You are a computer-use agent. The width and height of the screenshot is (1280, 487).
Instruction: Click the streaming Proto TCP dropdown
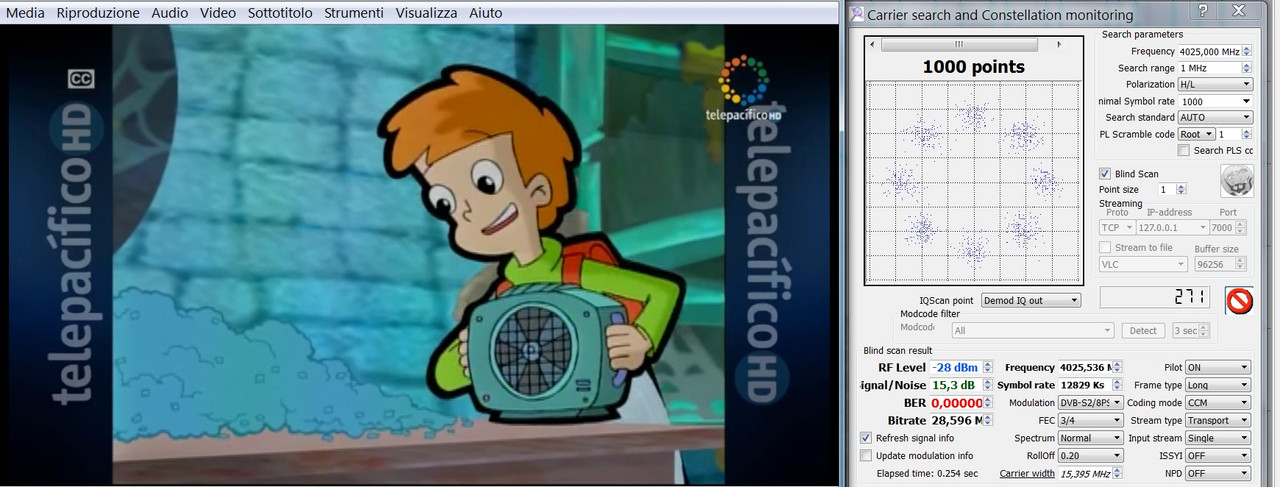pyautogui.click(x=1116, y=228)
